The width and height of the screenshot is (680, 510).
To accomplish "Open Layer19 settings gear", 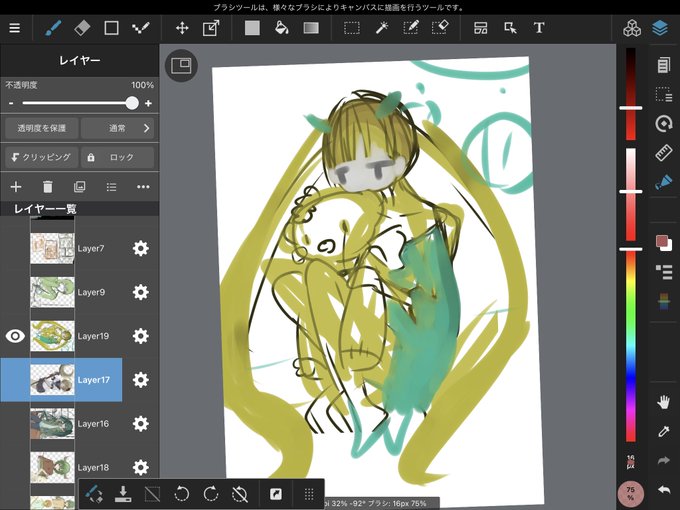I will click(141, 336).
